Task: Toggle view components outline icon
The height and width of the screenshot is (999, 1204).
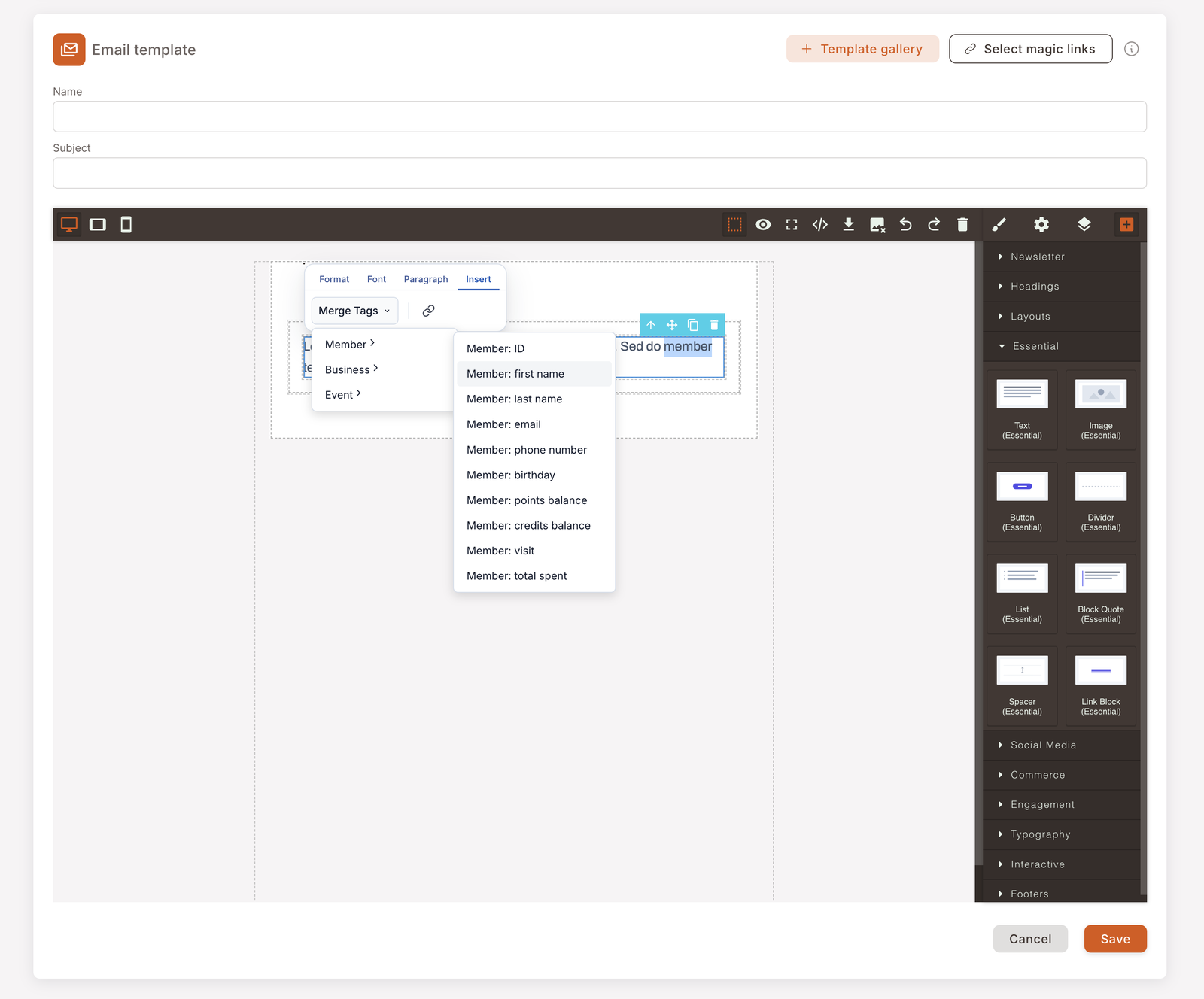Action: pyautogui.click(x=734, y=224)
